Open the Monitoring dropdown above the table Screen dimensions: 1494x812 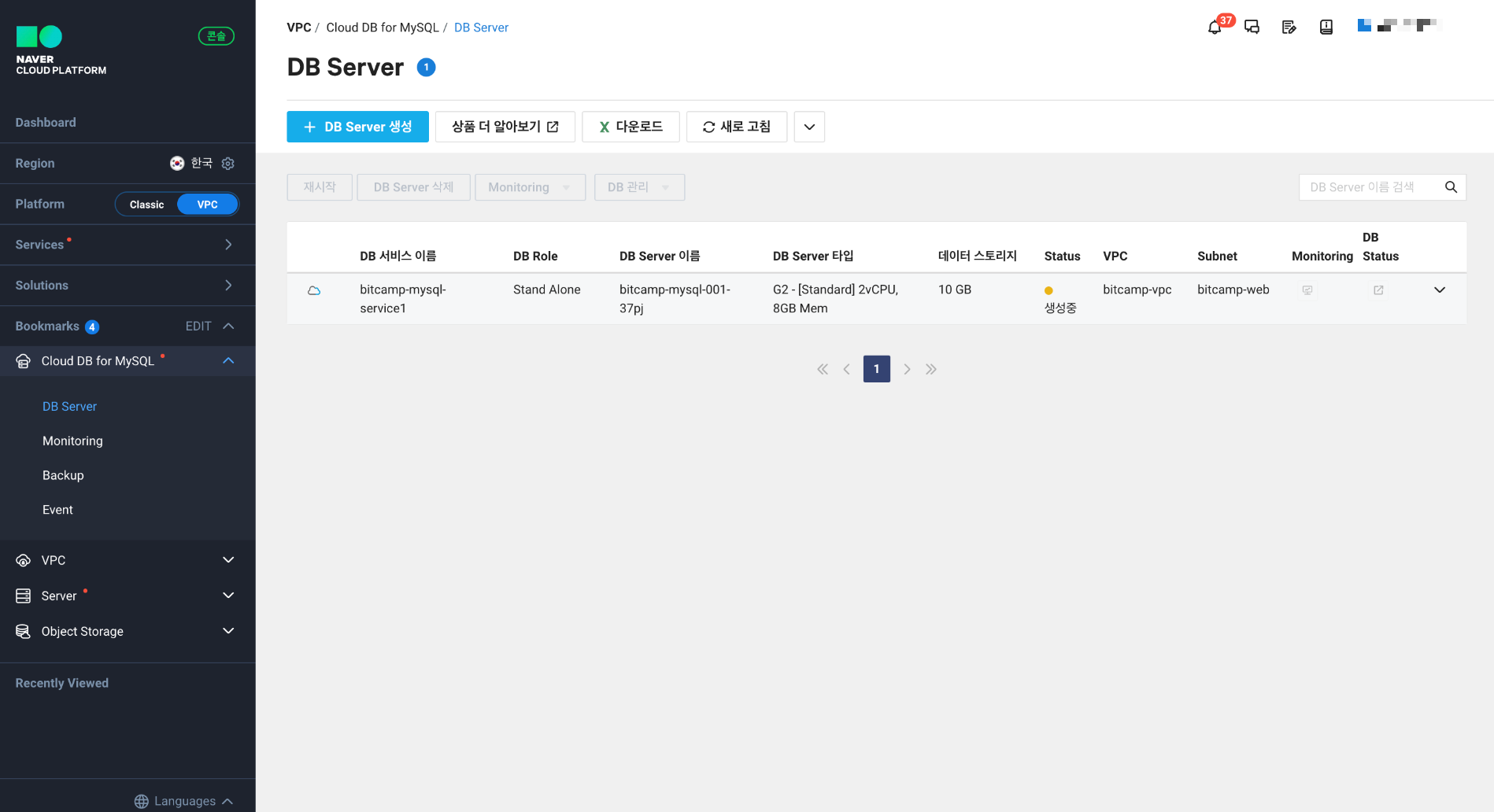click(x=530, y=187)
